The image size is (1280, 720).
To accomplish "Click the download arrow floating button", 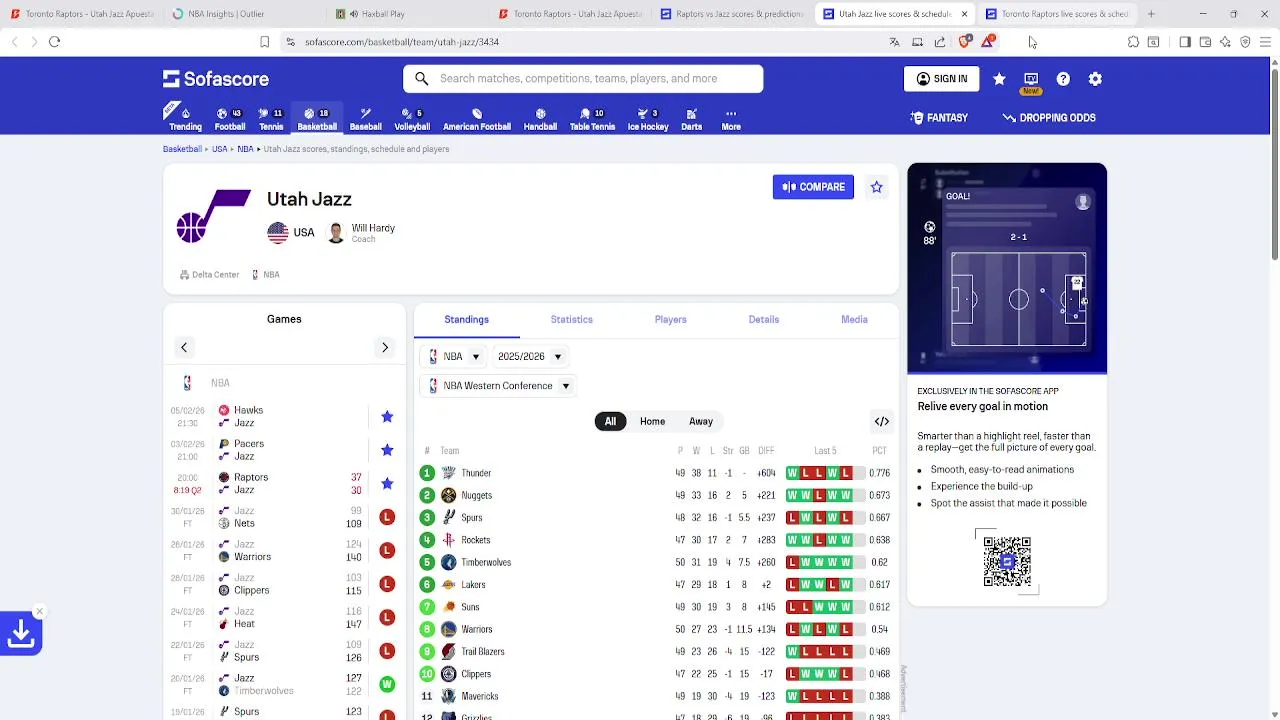I will (21, 634).
